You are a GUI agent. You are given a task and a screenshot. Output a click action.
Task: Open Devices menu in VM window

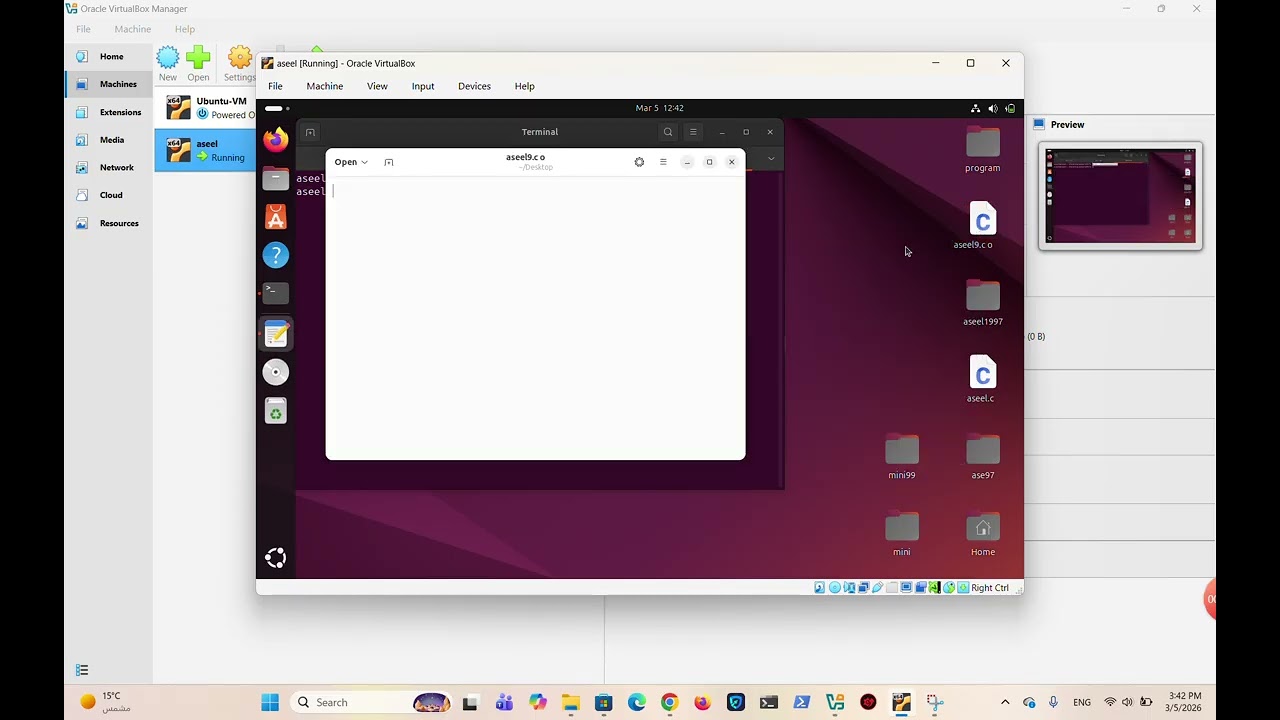[474, 86]
